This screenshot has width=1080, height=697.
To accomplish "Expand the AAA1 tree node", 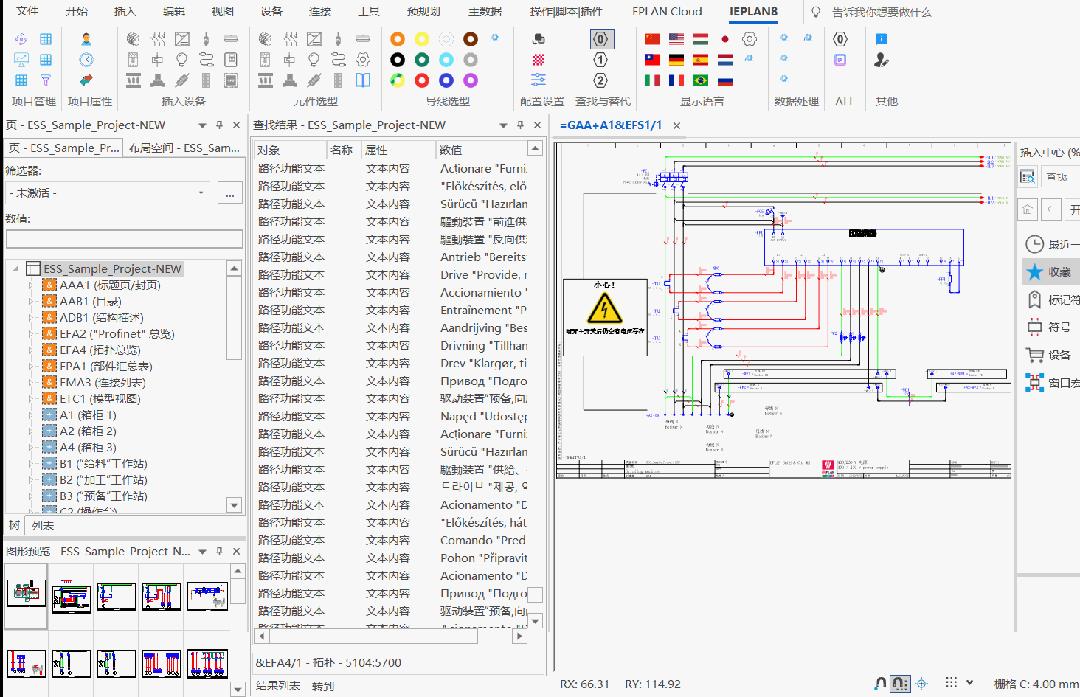I will [x=31, y=285].
